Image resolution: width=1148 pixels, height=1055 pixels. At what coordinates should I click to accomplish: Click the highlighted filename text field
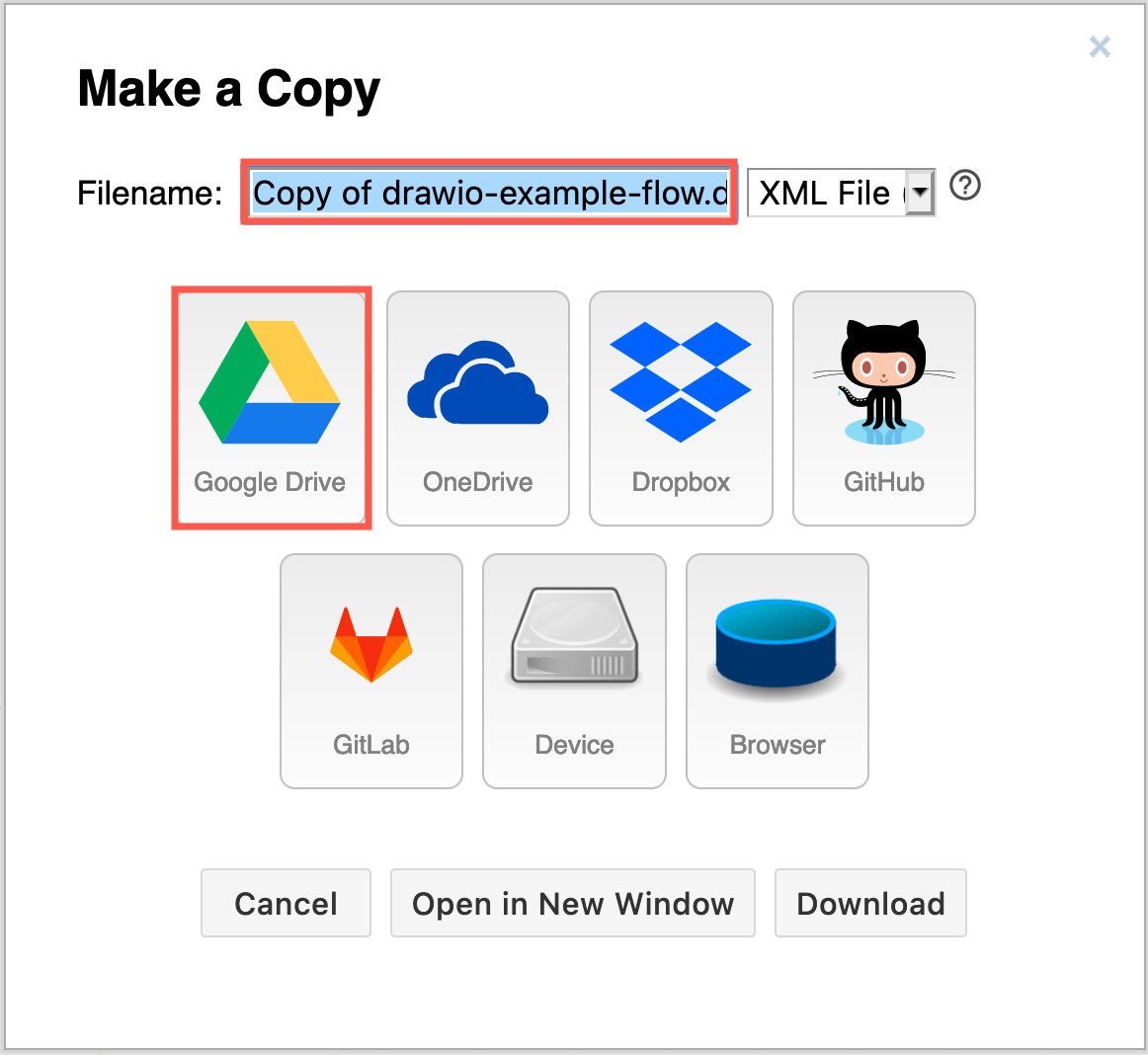[488, 193]
